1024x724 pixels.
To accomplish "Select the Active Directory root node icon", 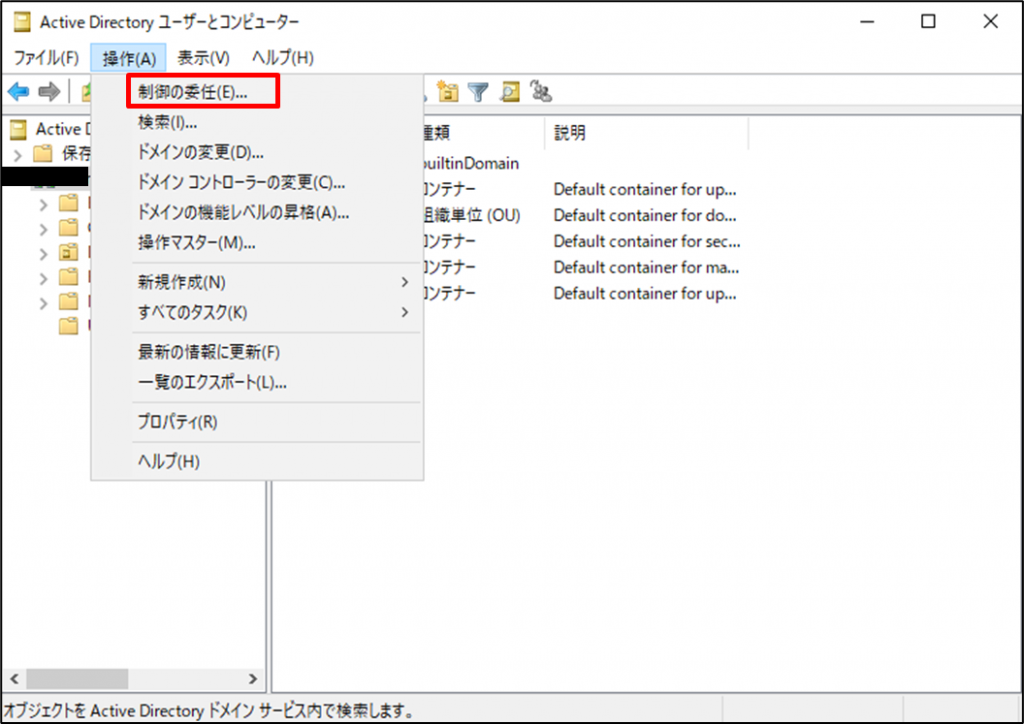I will click(18, 129).
